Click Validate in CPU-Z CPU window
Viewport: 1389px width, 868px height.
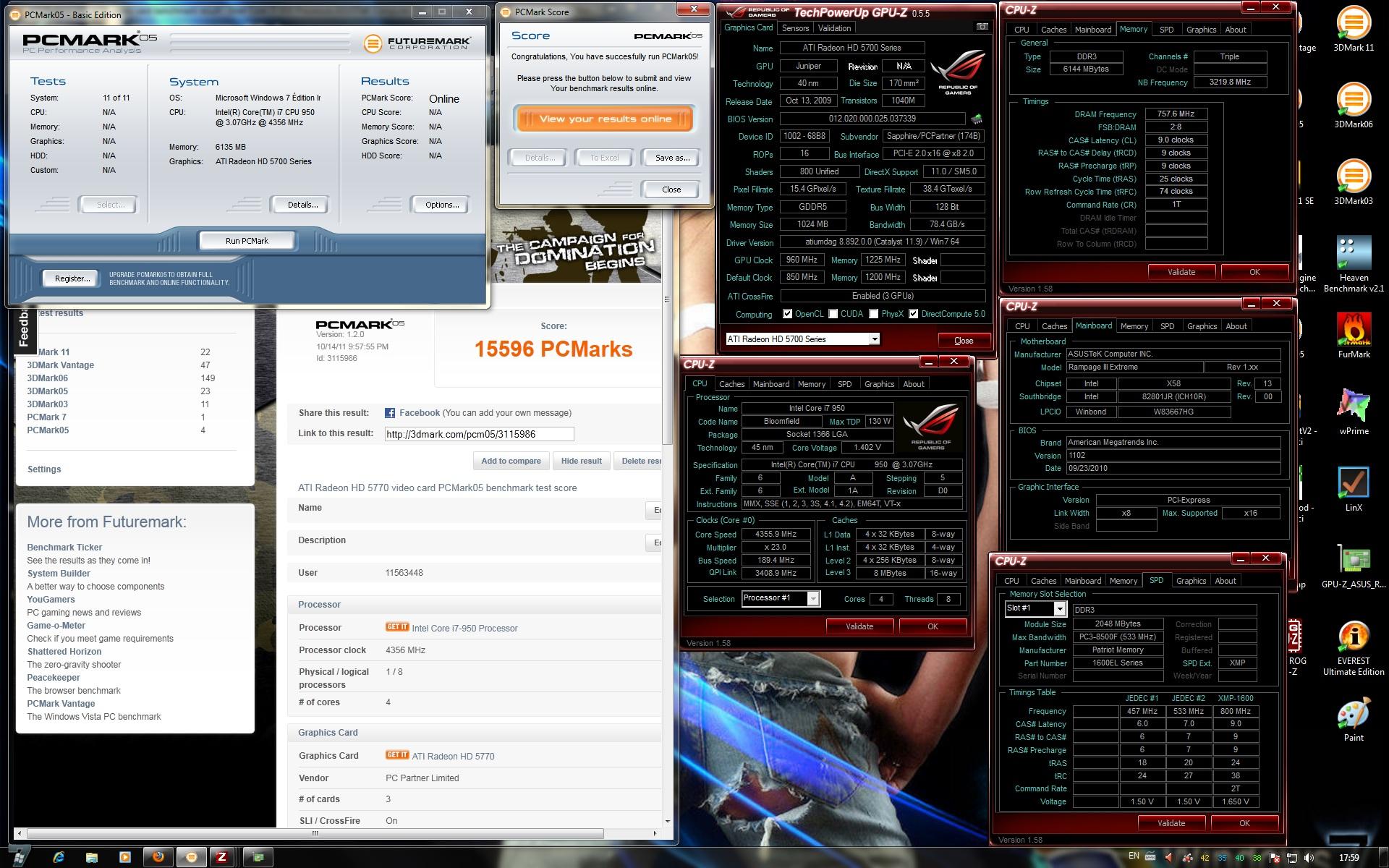click(859, 626)
